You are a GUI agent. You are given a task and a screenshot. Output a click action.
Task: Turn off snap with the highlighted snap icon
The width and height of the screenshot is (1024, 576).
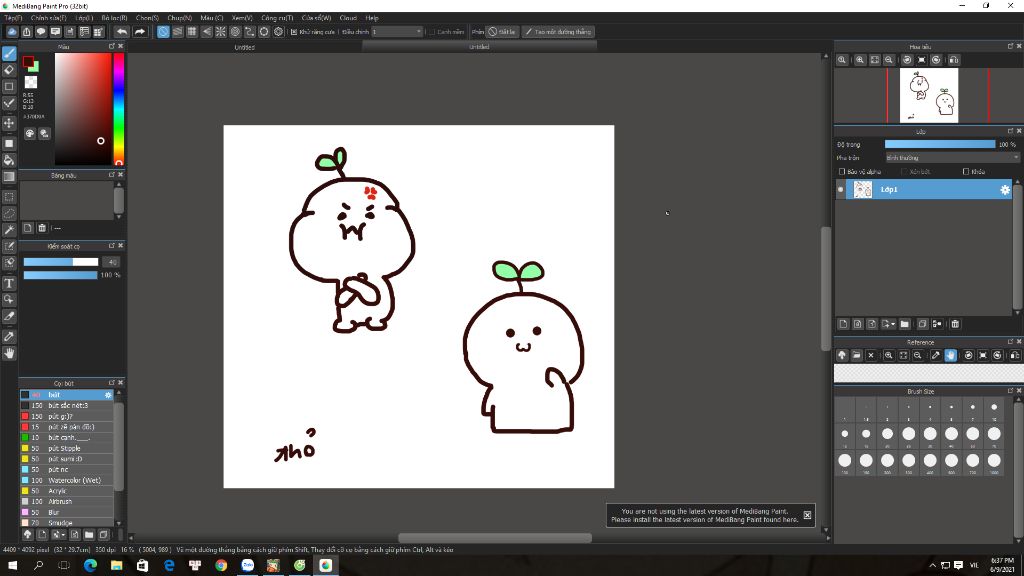click(163, 31)
